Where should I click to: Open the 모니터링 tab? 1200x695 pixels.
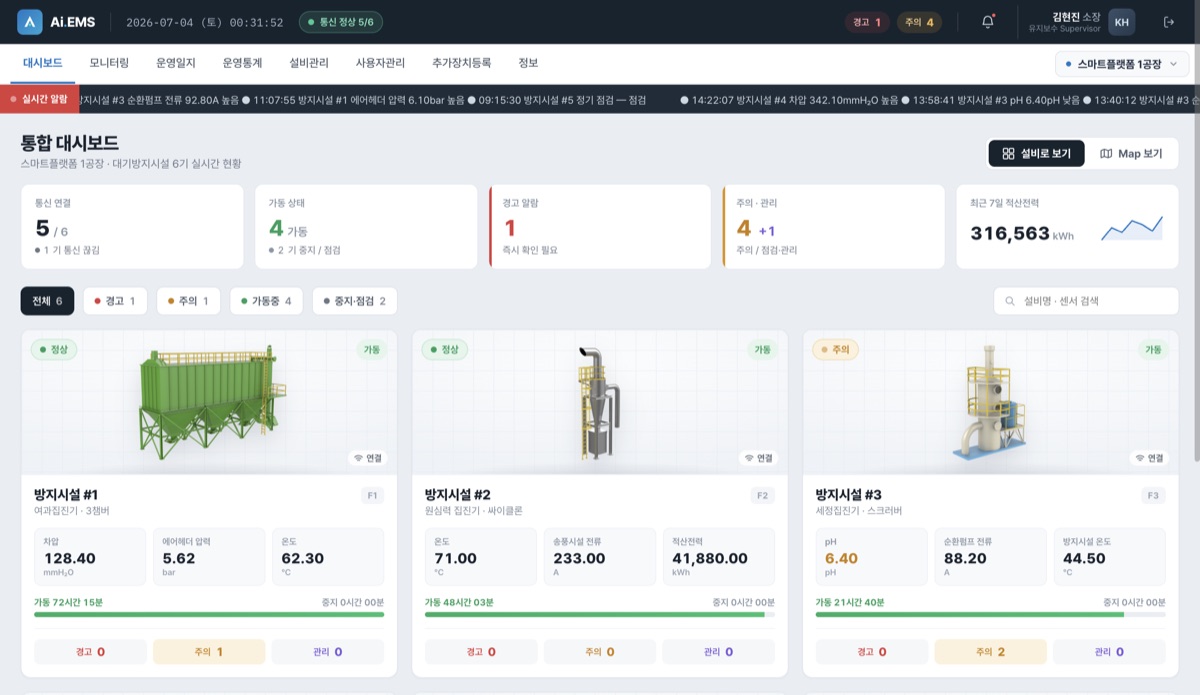coord(109,63)
